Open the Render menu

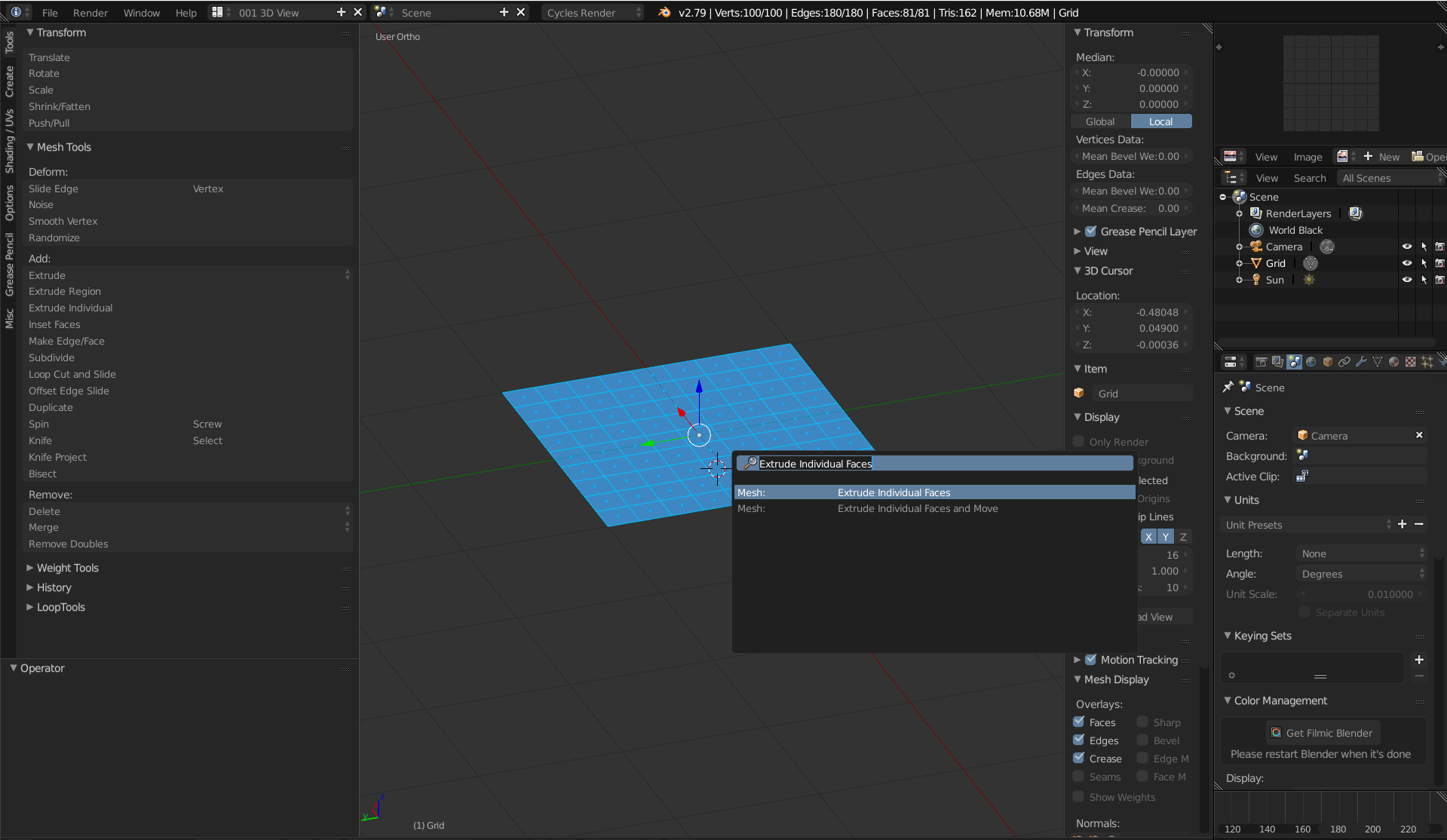[x=90, y=13]
